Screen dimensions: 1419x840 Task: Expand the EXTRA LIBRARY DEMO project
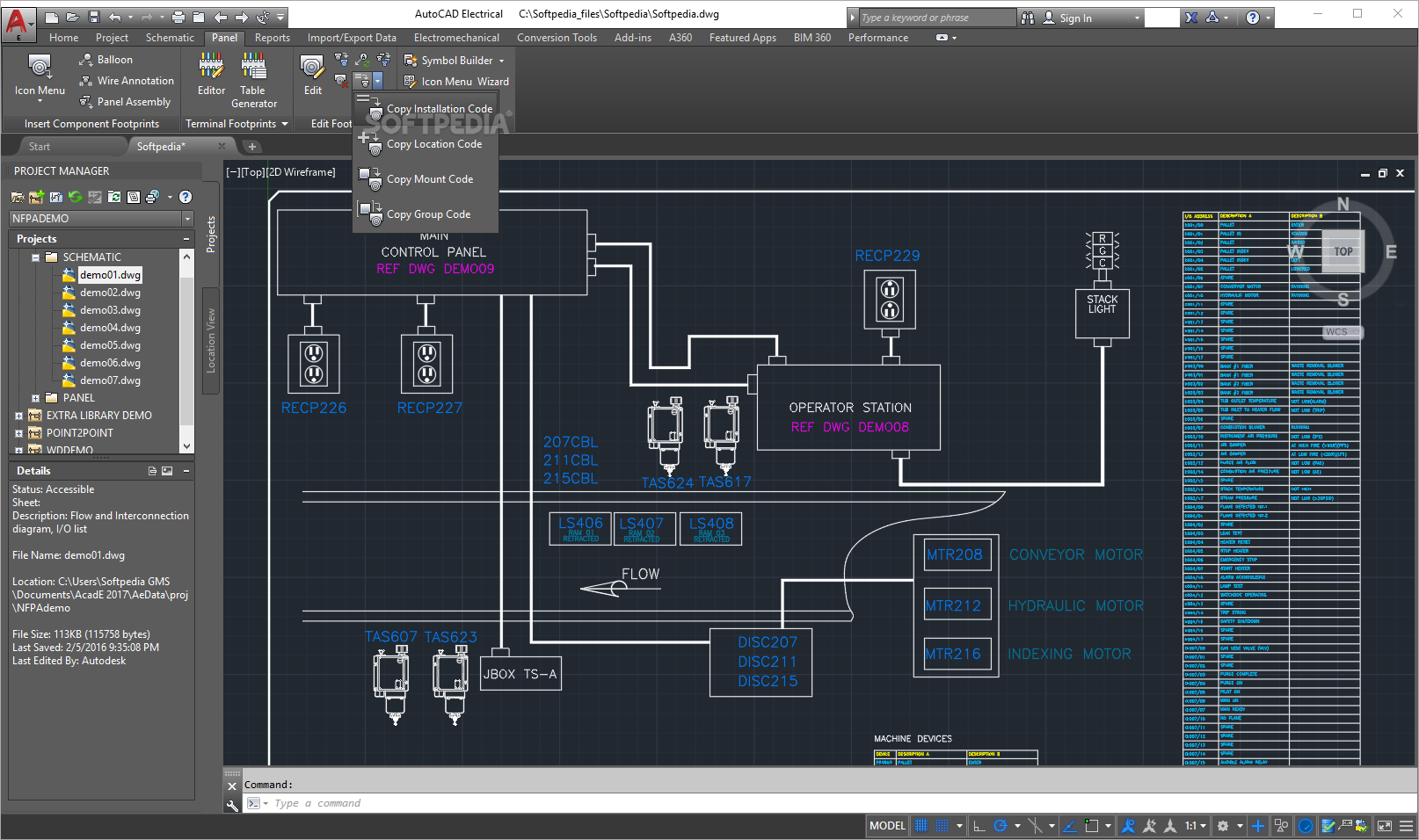[x=18, y=416]
